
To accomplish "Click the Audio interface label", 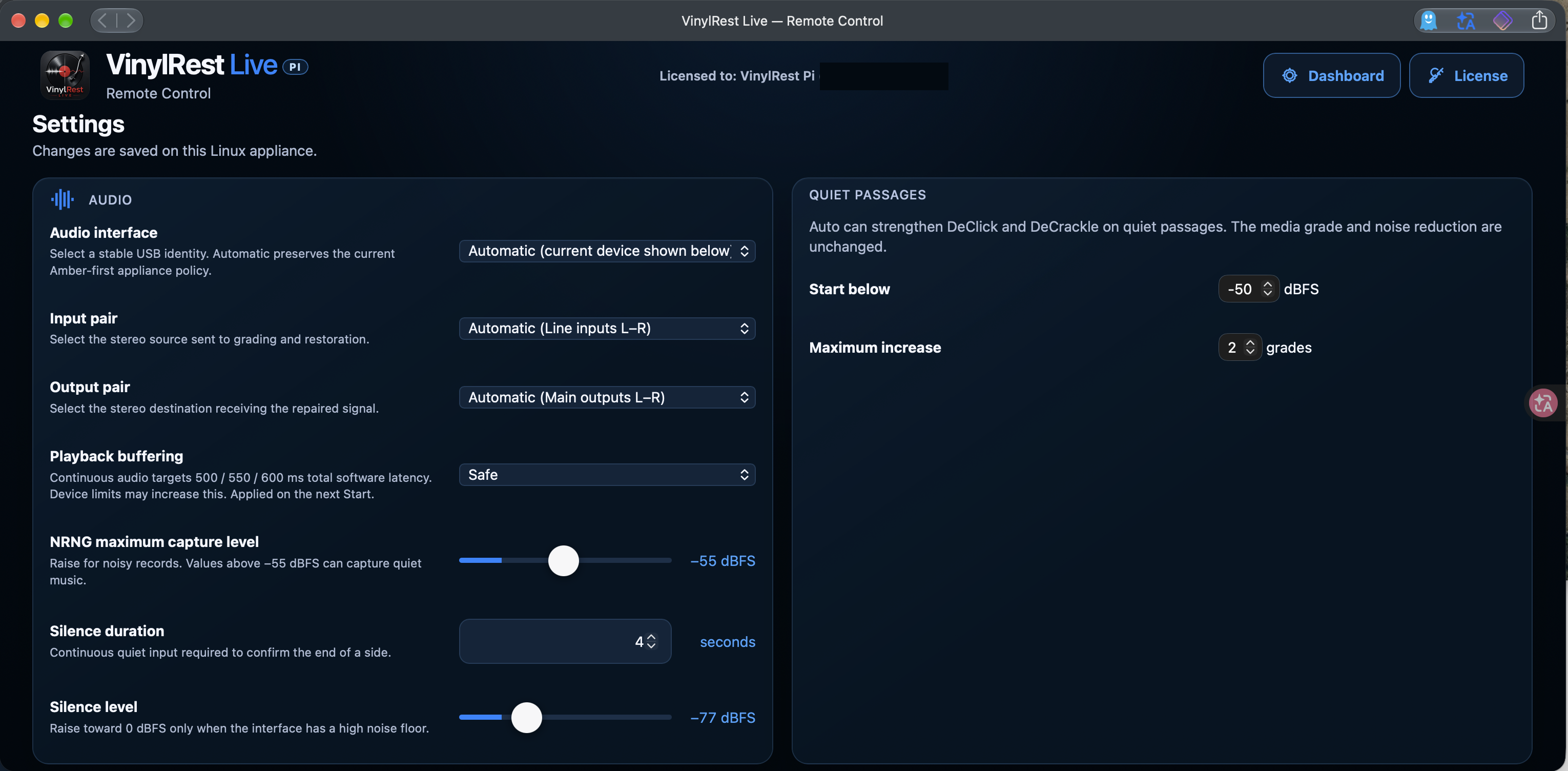I will [x=104, y=233].
